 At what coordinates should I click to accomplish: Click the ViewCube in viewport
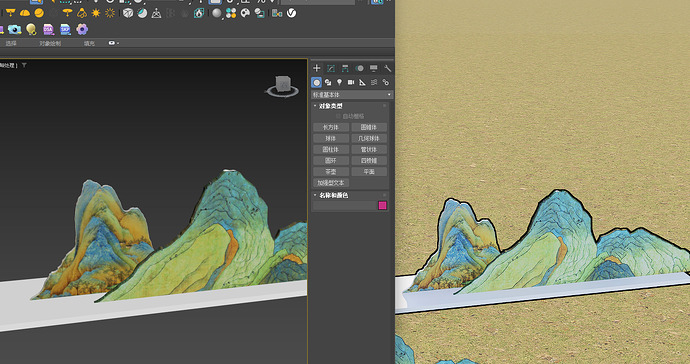point(283,86)
